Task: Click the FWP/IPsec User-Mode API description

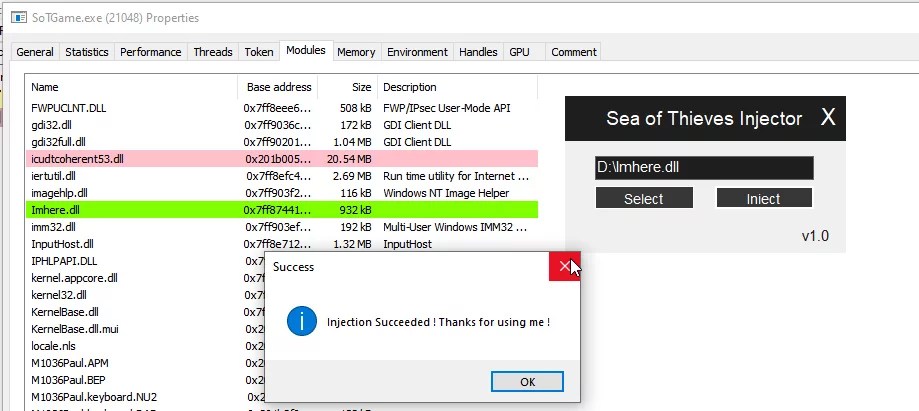Action: point(447,108)
